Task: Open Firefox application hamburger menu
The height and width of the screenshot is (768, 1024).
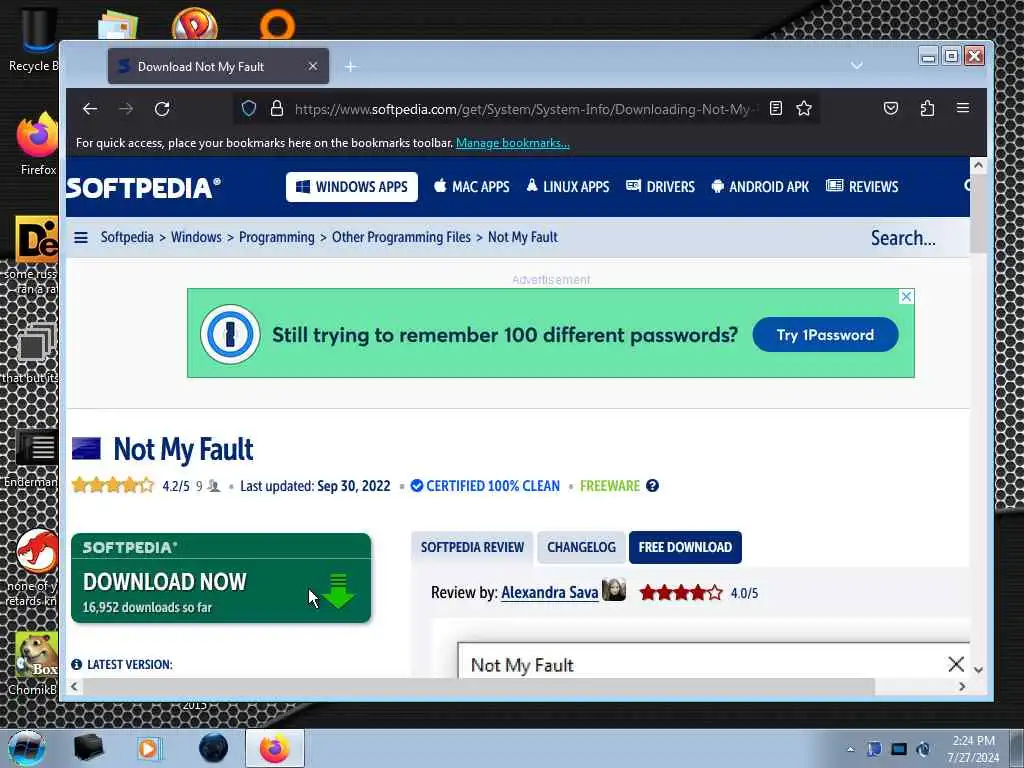Action: click(963, 108)
